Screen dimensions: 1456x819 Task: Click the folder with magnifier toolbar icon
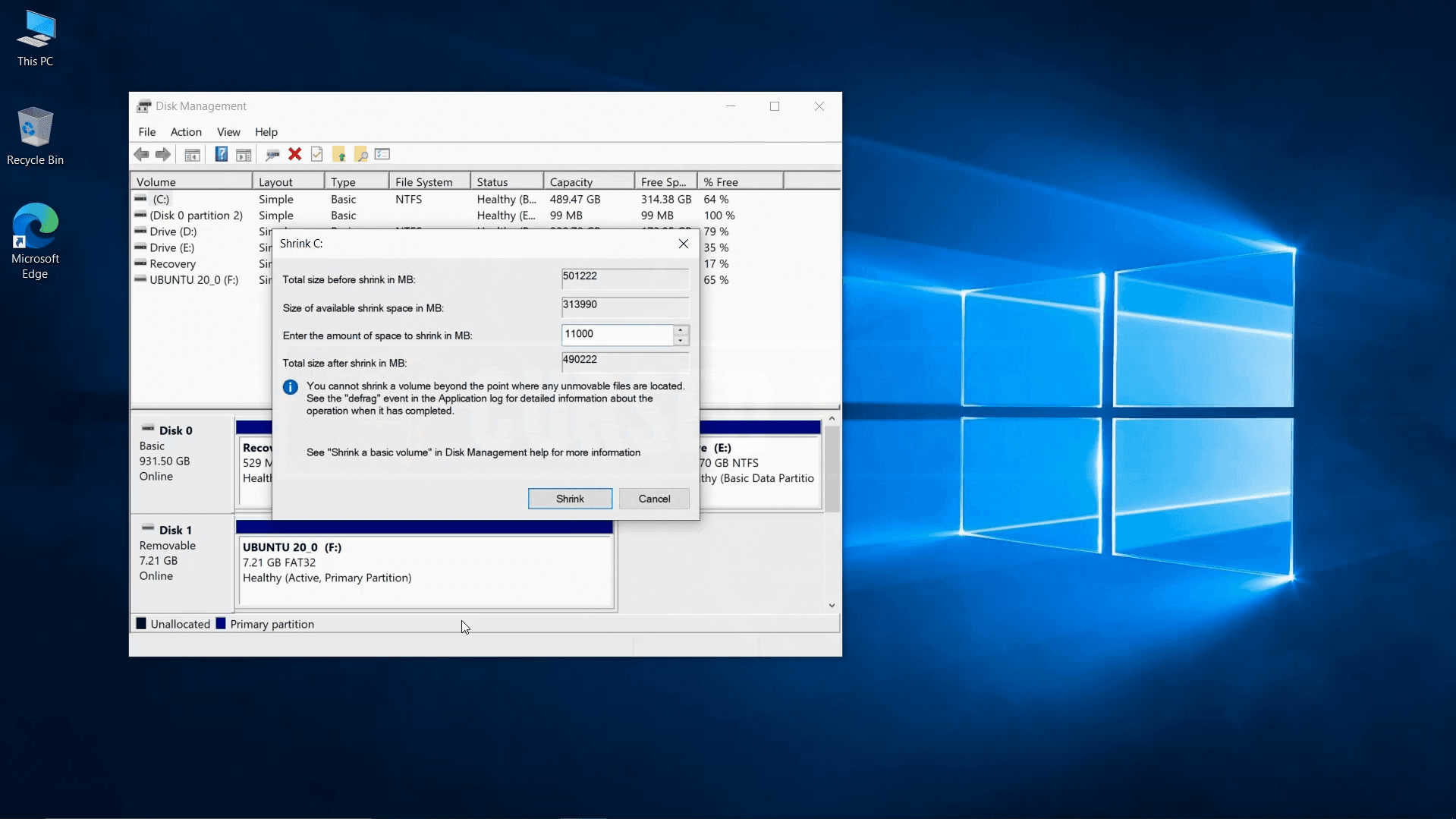coord(361,155)
